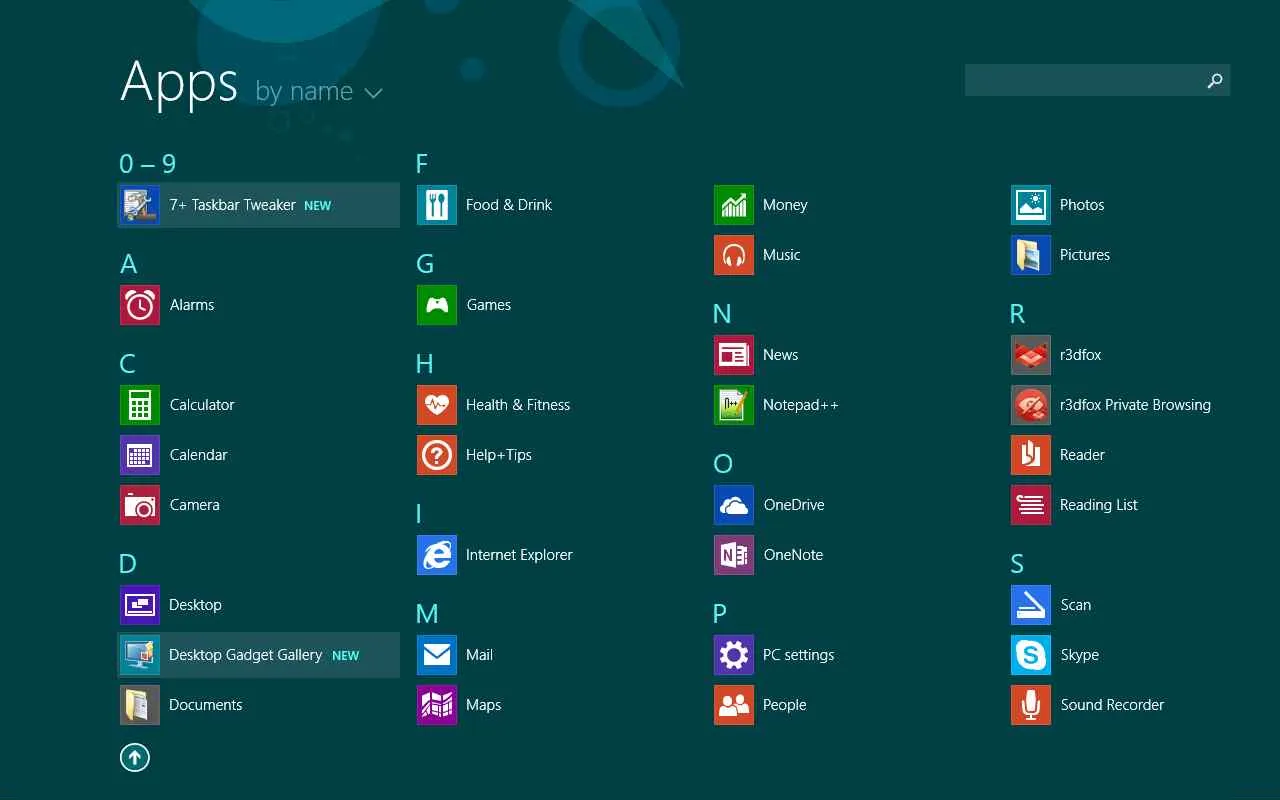Image resolution: width=1280 pixels, height=800 pixels.
Task: Click the 'I' group header
Action: click(419, 514)
